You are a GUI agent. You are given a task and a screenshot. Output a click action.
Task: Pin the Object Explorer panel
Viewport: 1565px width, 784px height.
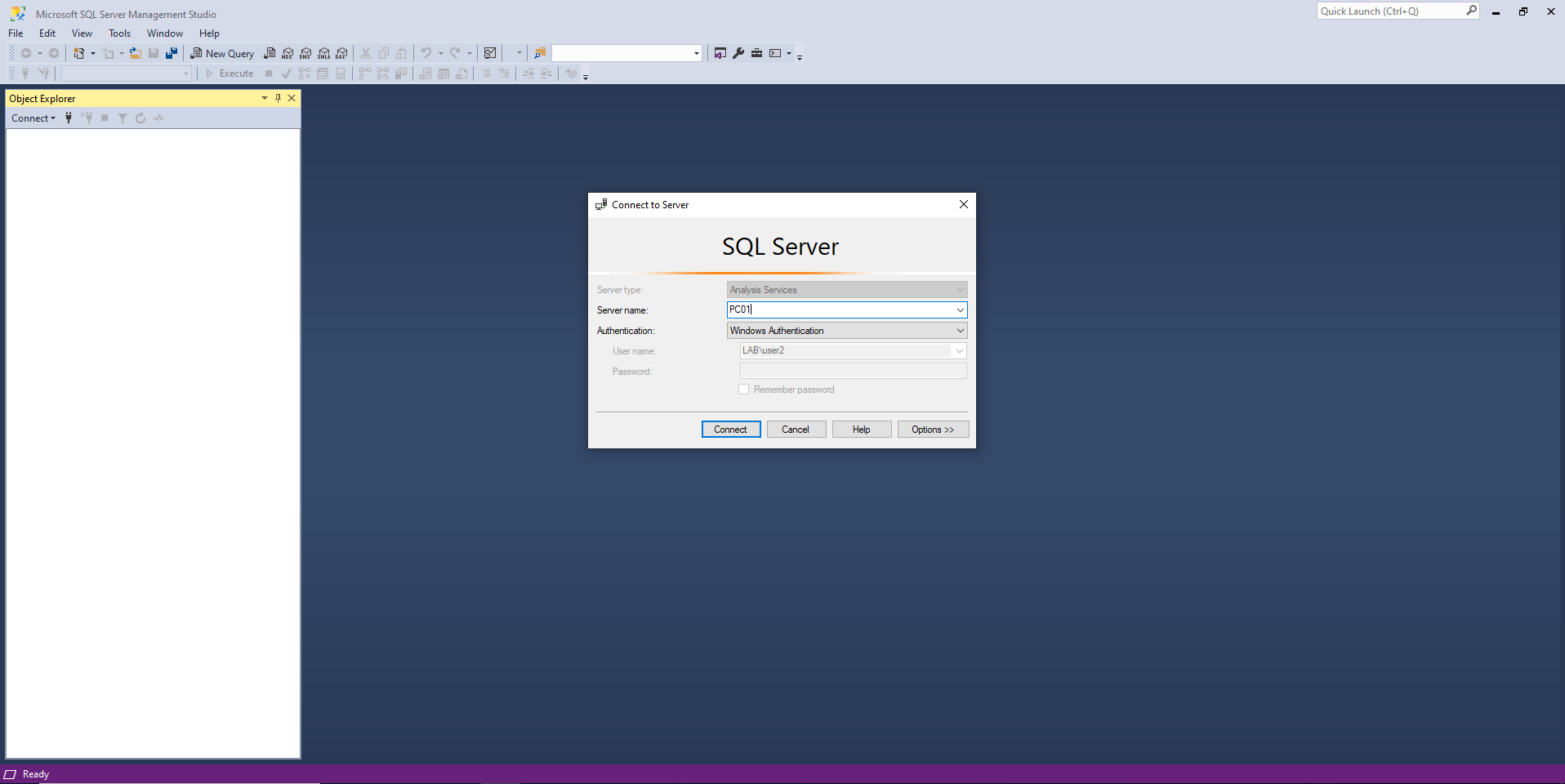(278, 98)
